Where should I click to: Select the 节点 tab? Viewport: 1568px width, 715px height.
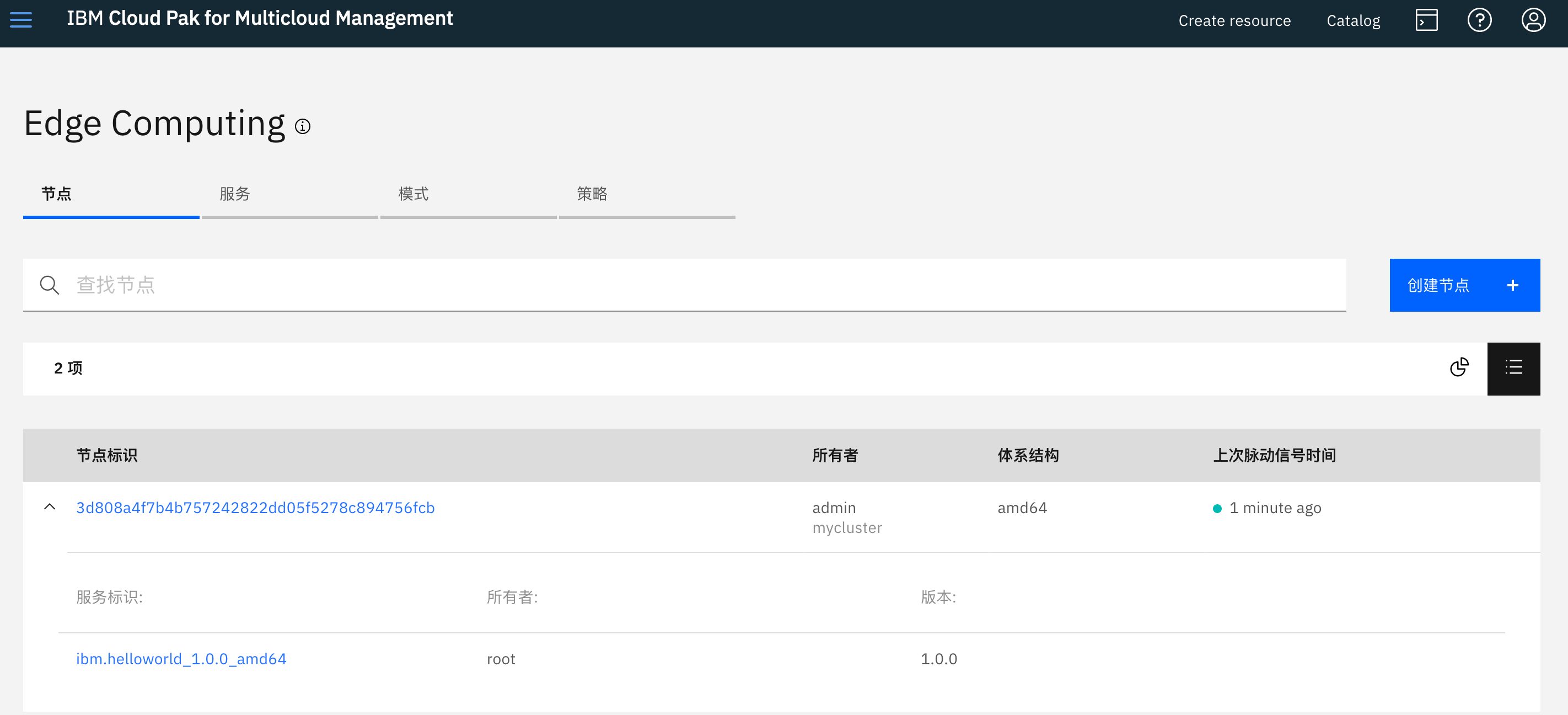pyautogui.click(x=111, y=194)
